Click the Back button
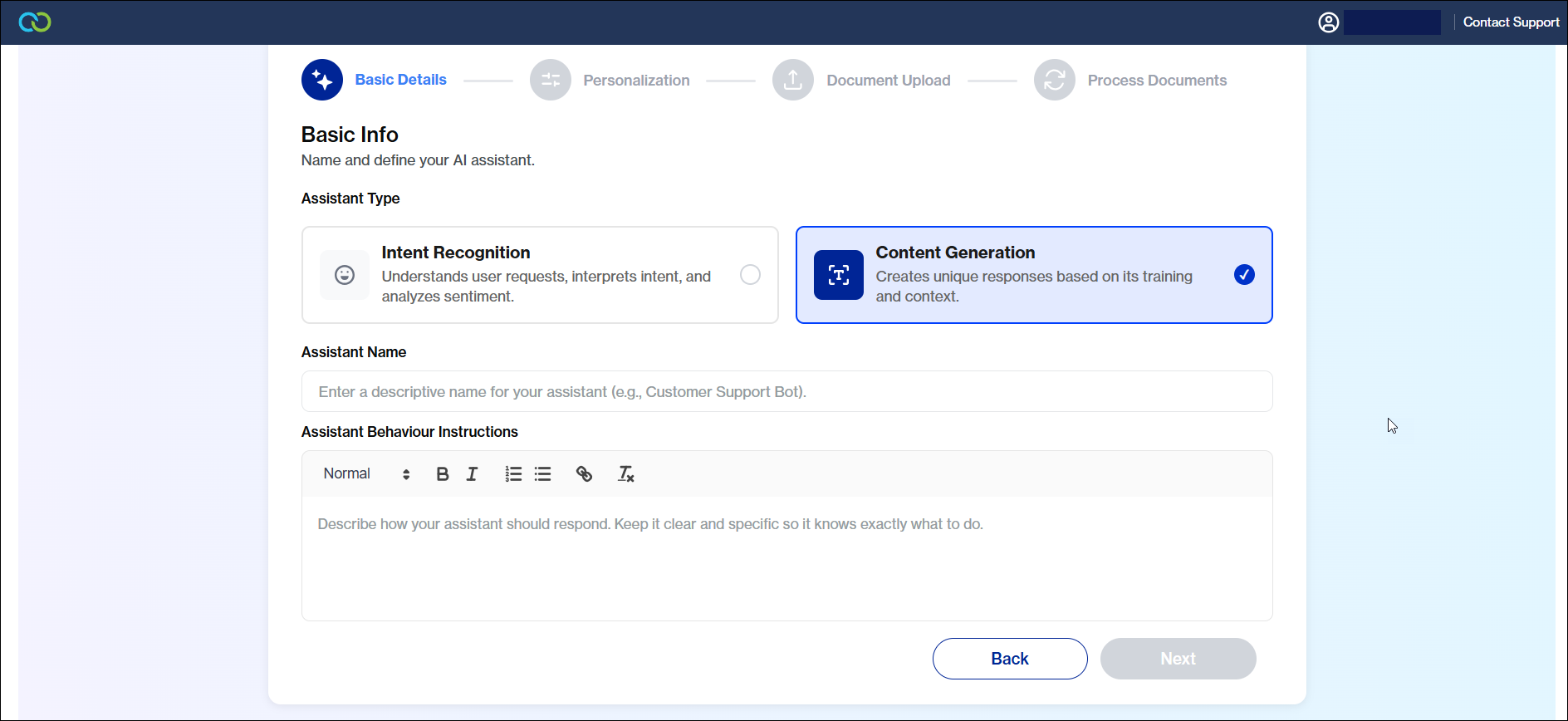Screen dimensions: 1568x721 (1009, 659)
